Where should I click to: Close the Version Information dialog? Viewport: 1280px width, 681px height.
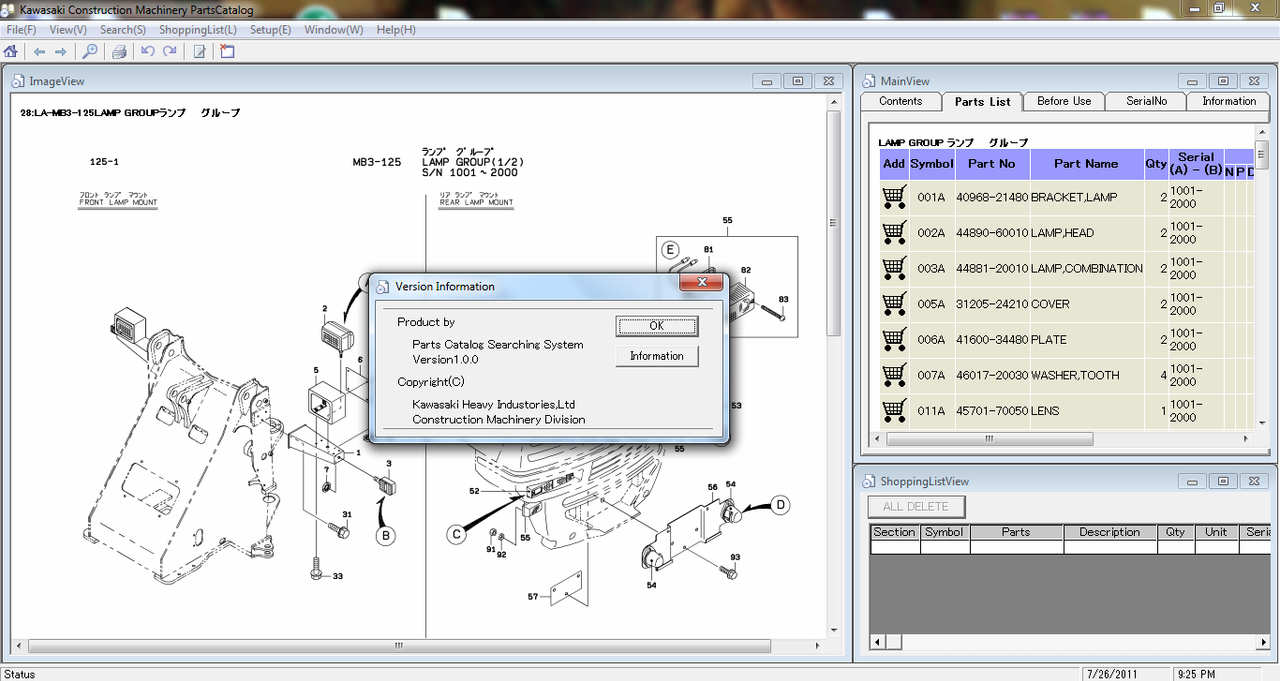(702, 284)
